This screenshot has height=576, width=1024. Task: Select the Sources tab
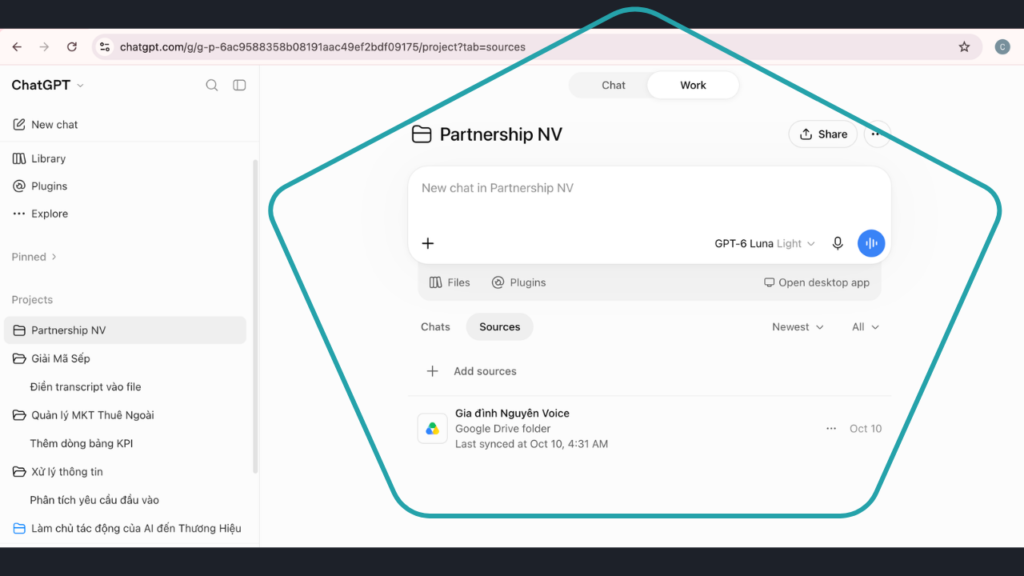[500, 327]
